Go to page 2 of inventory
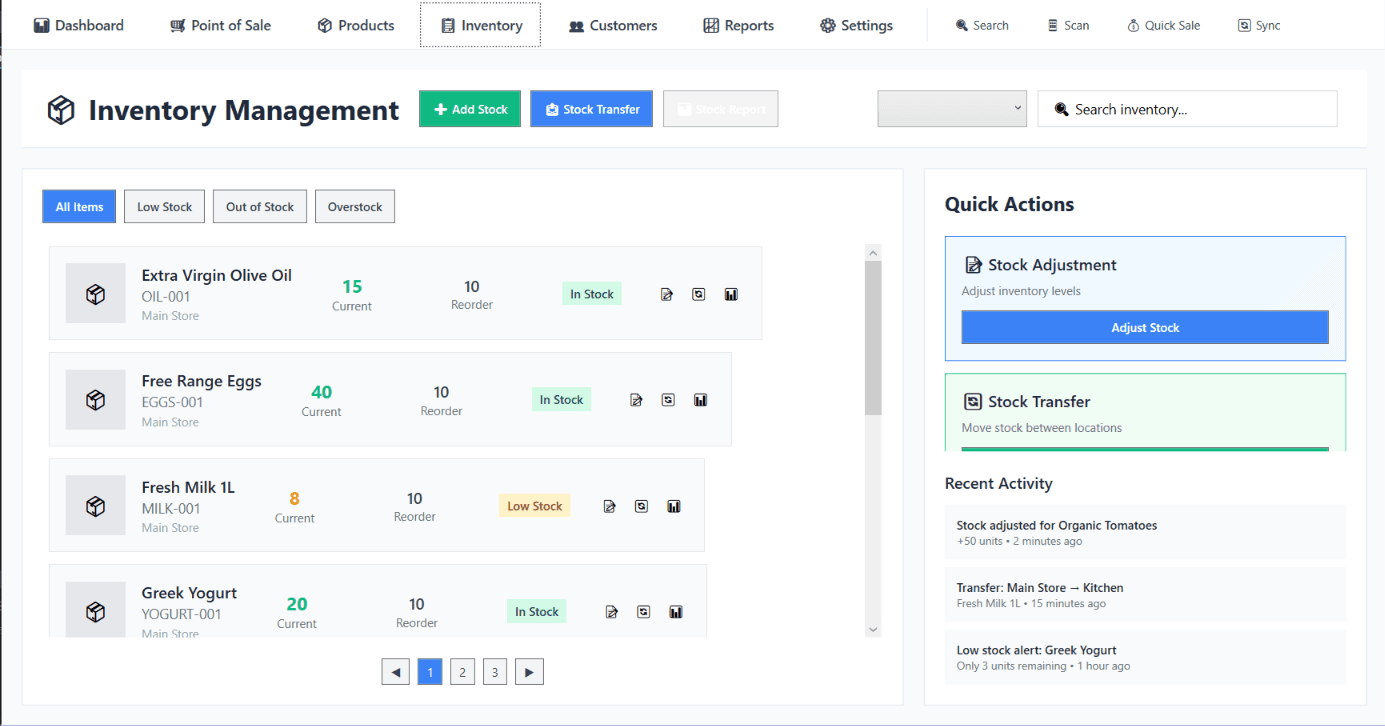The image size is (1385, 726). (x=462, y=672)
